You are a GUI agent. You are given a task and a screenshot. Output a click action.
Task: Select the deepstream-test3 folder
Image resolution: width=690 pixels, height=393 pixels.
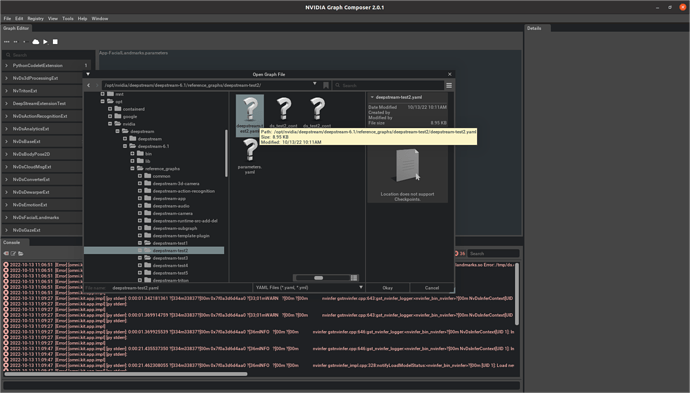coord(170,258)
